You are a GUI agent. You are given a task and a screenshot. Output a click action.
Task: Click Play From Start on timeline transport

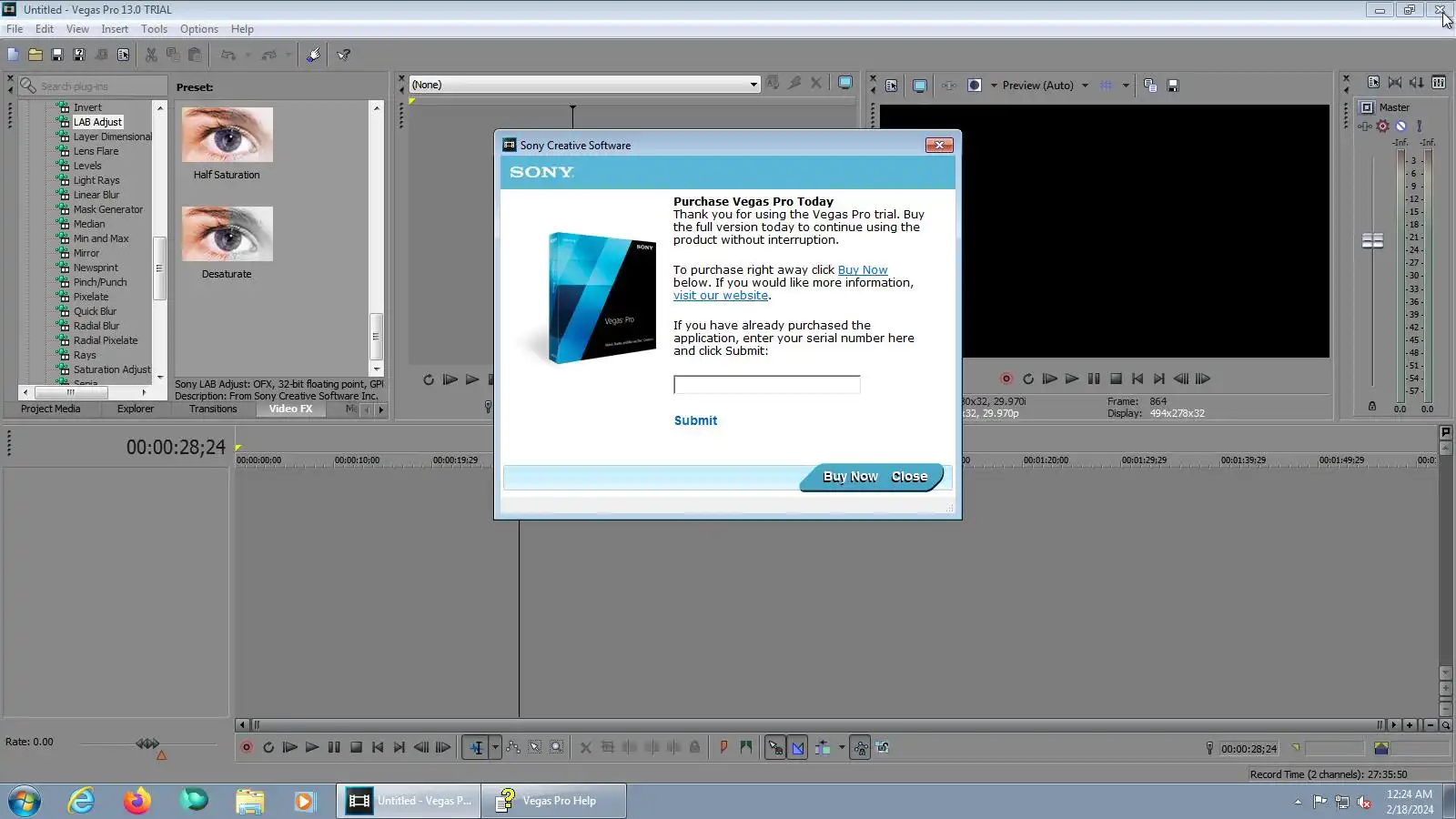[x=290, y=747]
